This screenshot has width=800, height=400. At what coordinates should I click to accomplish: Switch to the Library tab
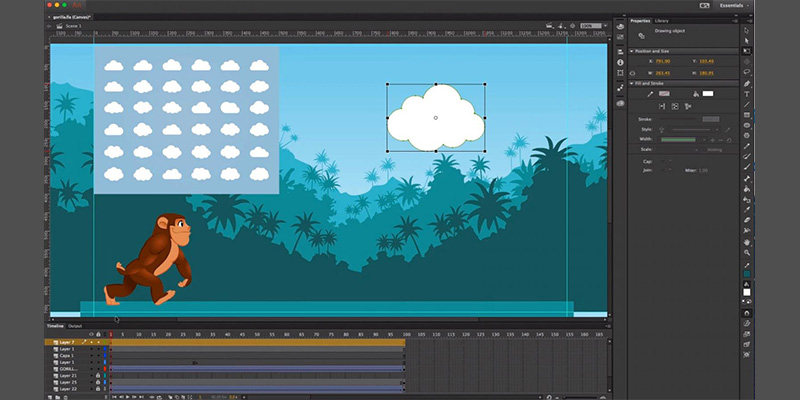(x=662, y=21)
